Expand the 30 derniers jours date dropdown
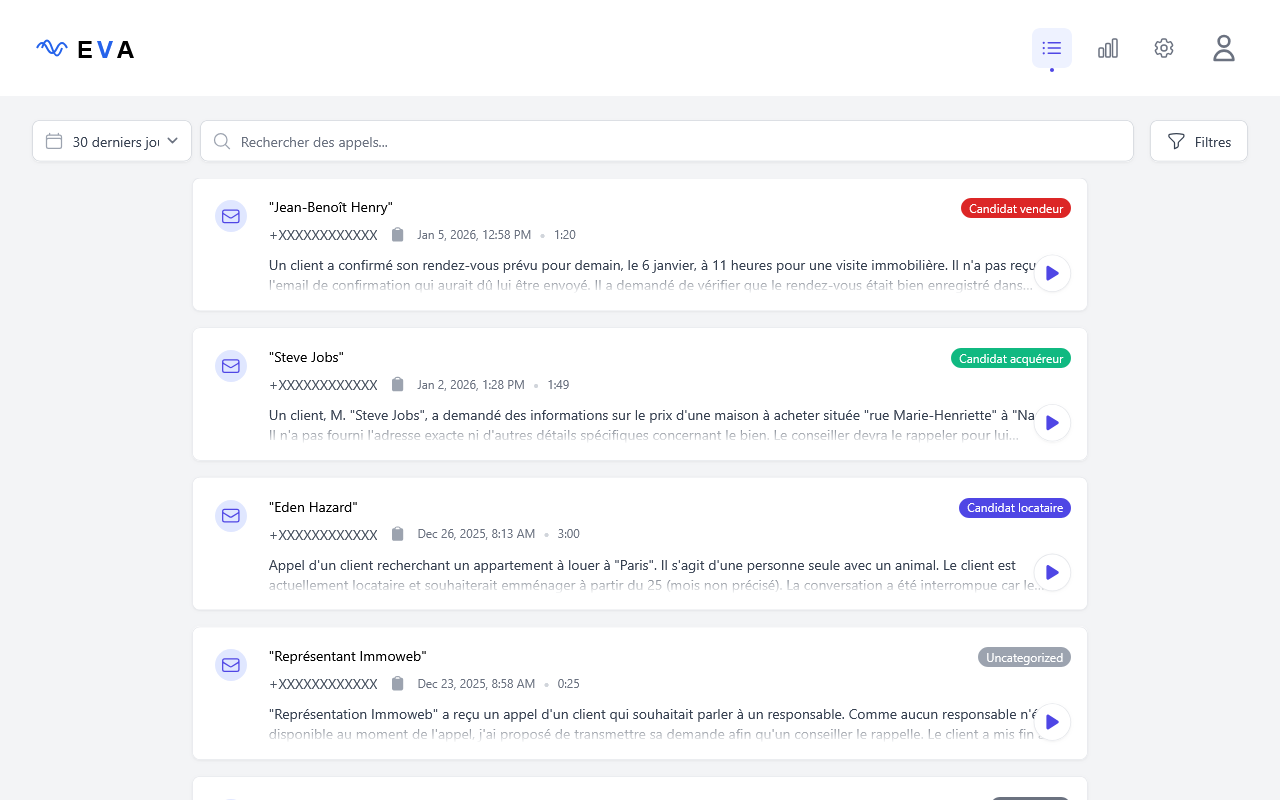This screenshot has width=1280, height=800. point(111,140)
